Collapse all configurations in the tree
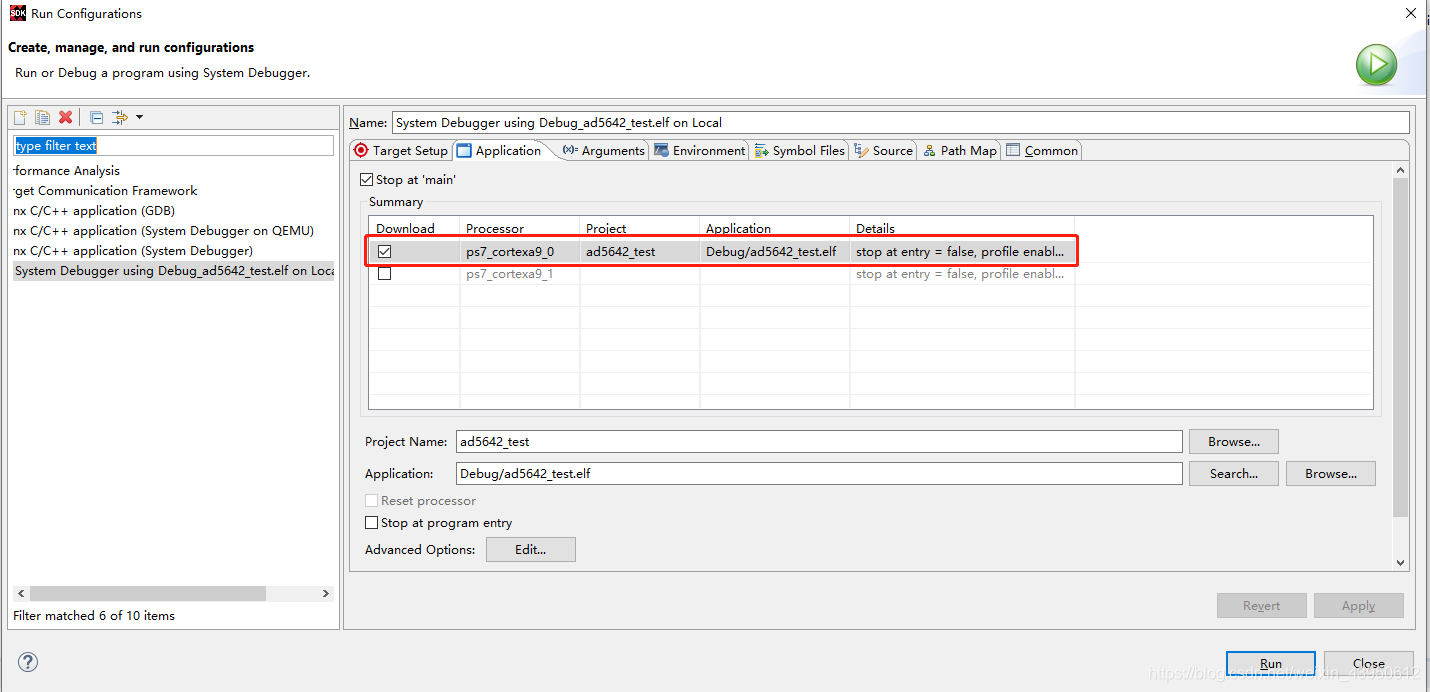The width and height of the screenshot is (1430, 692). click(95, 116)
